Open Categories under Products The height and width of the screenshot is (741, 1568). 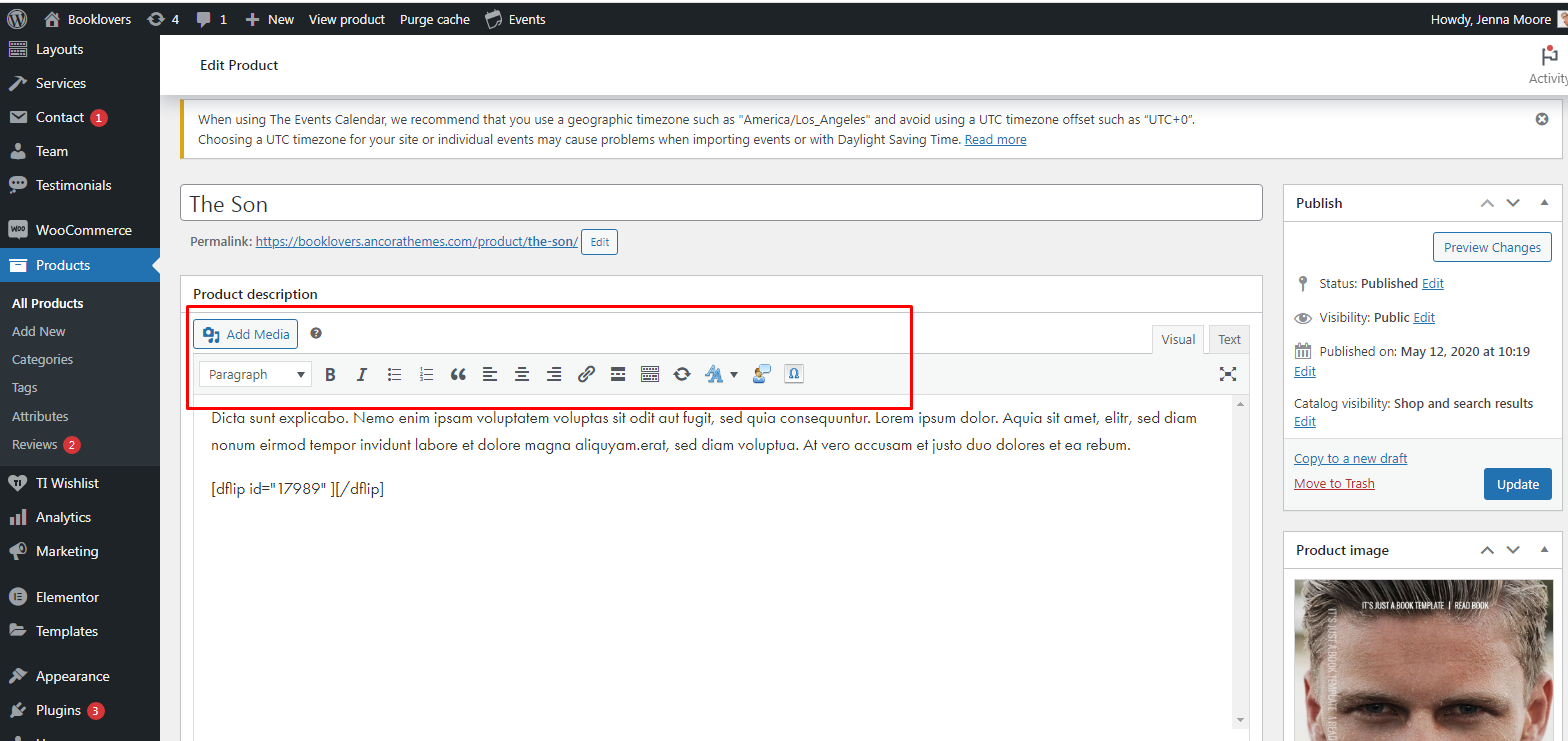(42, 359)
